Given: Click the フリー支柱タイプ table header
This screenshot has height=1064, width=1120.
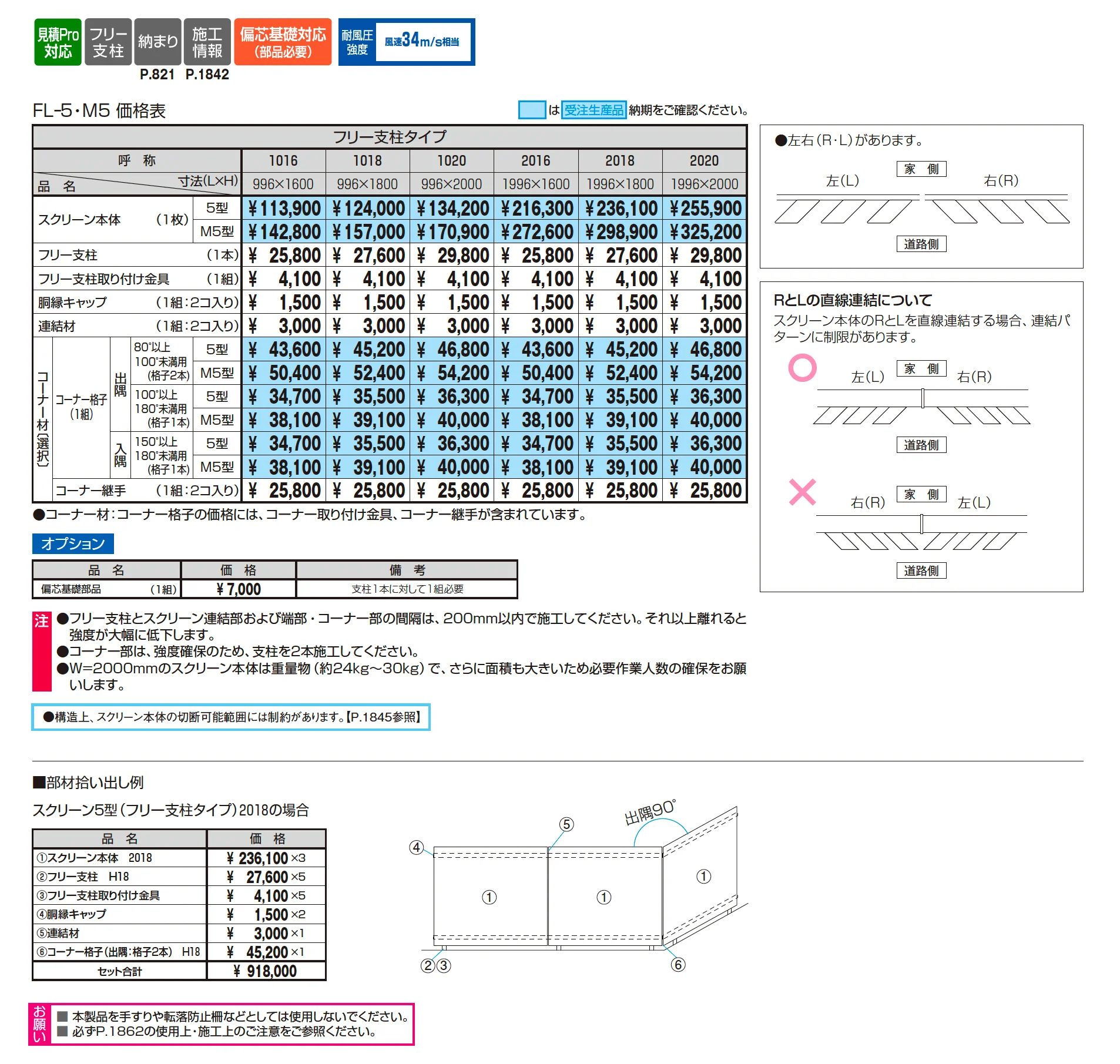Looking at the screenshot, I should coord(390,137).
